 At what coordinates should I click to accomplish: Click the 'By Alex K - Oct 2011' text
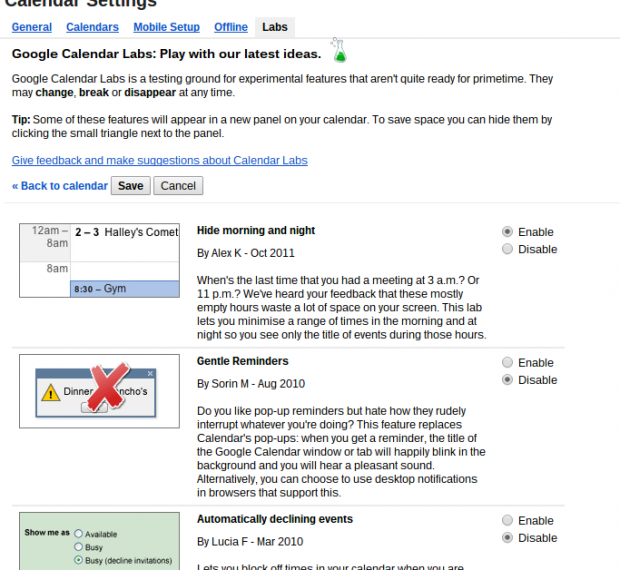click(246, 253)
